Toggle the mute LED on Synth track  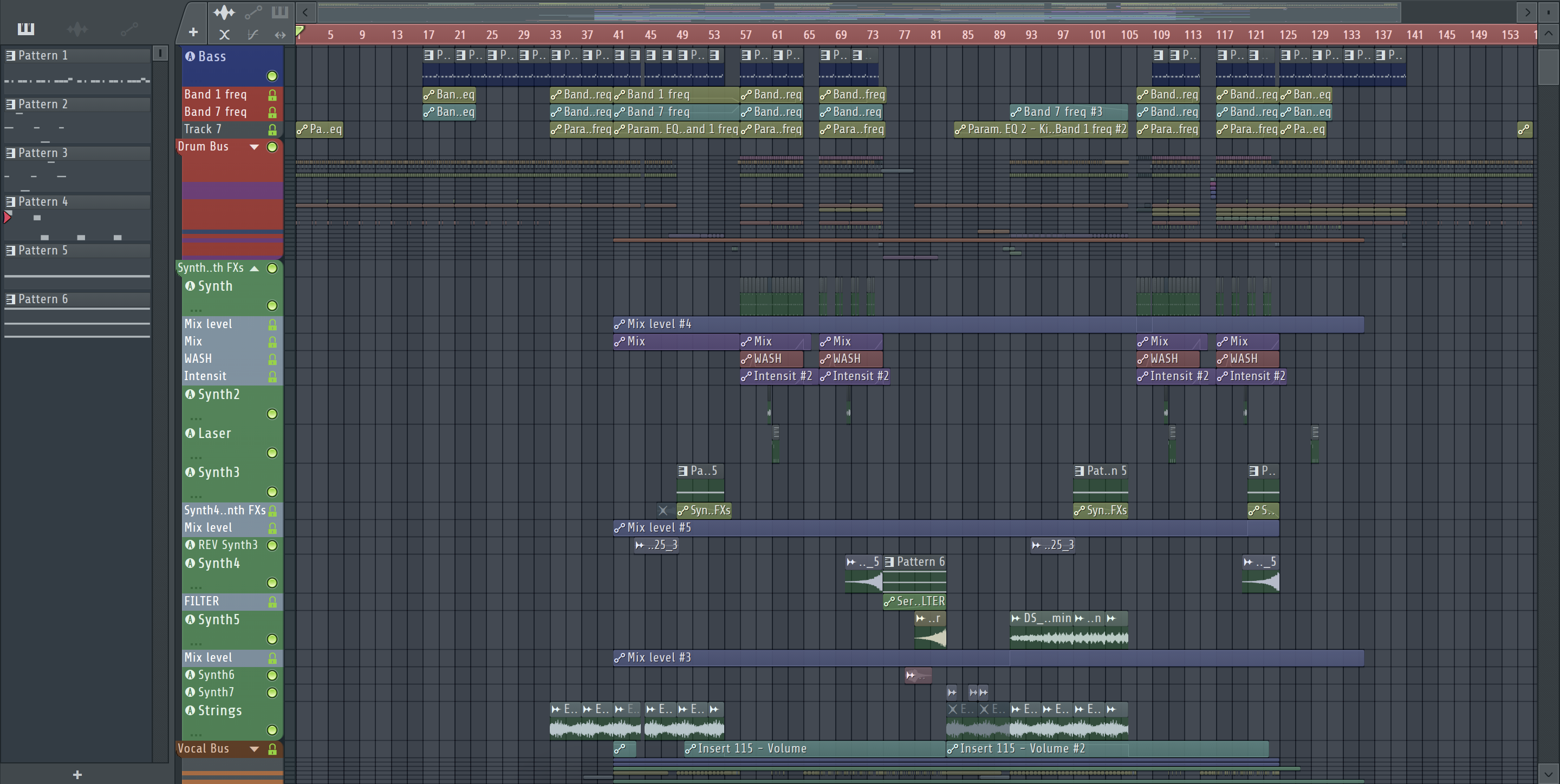coord(272,306)
